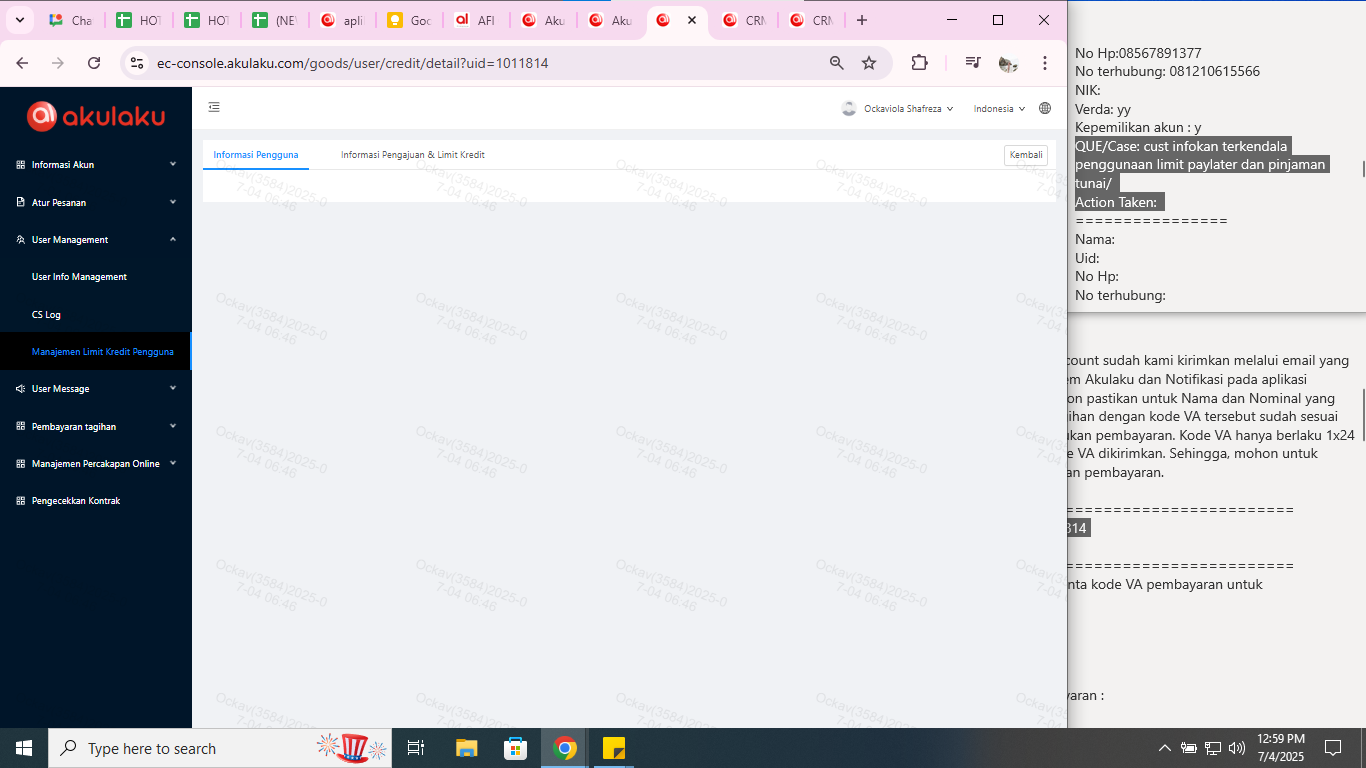
Task: Open the tab search dropdown in Chrome
Action: click(19, 20)
